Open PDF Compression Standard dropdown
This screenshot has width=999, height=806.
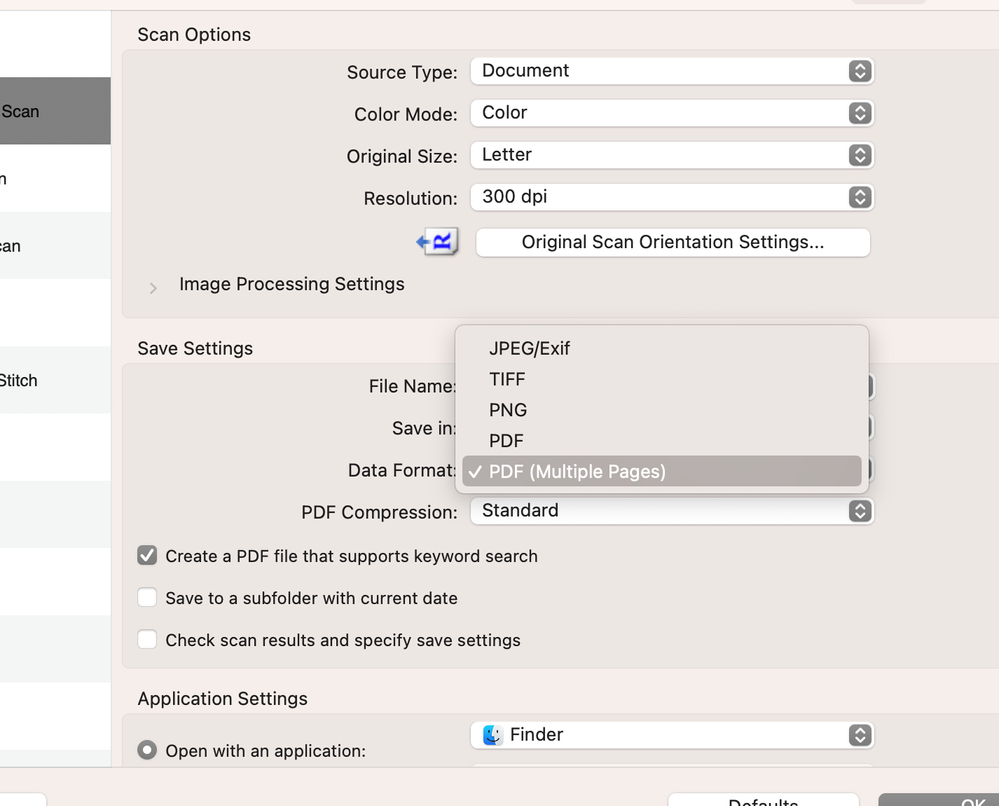tap(671, 511)
